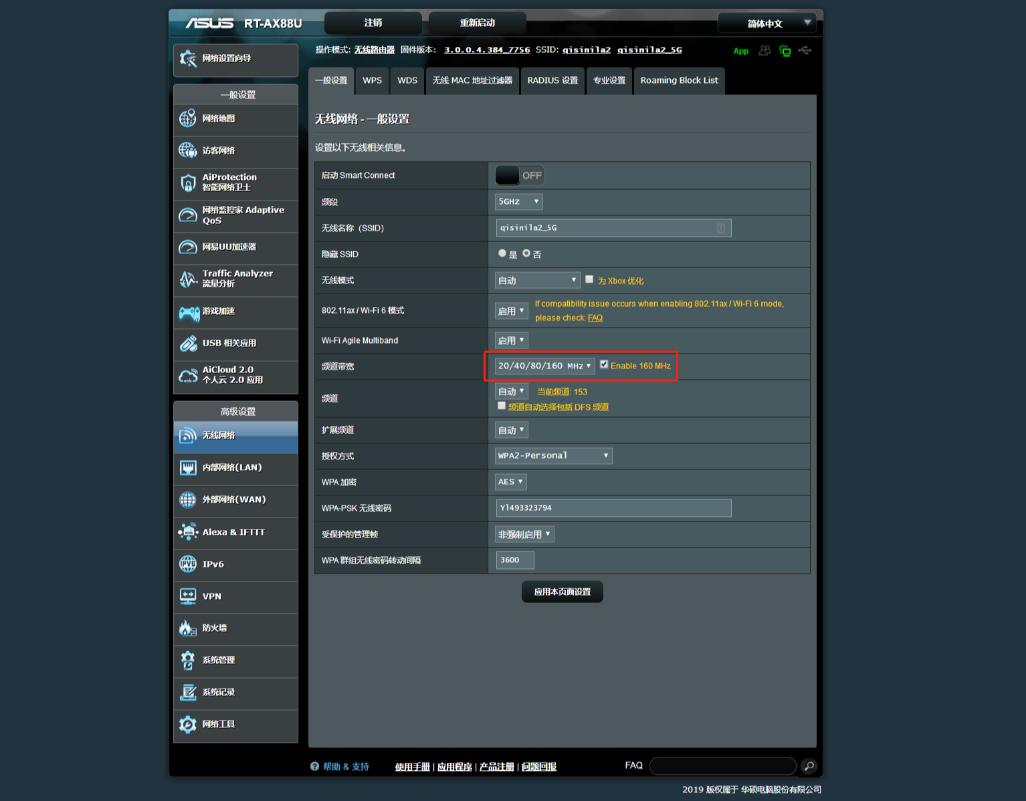Switch to the WPS tab
The image size is (1026, 801).
pos(372,80)
